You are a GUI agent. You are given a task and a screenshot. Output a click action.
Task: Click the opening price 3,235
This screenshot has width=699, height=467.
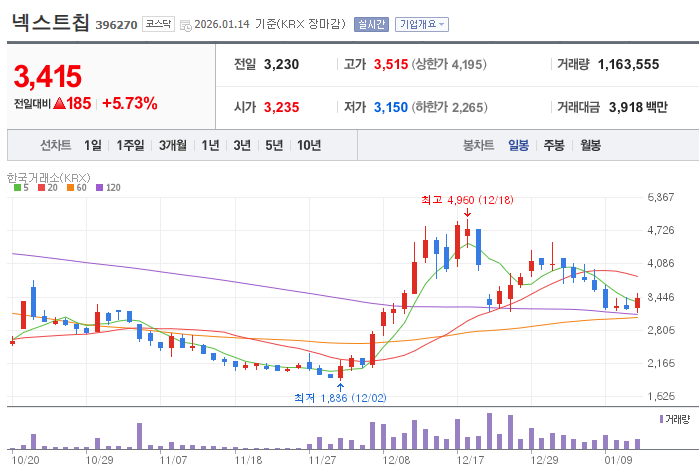(x=281, y=107)
